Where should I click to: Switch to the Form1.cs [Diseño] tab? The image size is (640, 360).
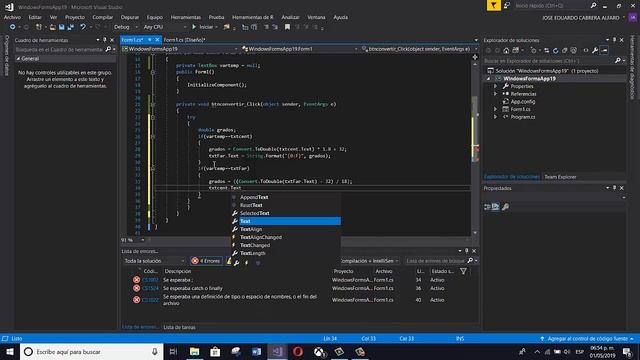(x=184, y=40)
